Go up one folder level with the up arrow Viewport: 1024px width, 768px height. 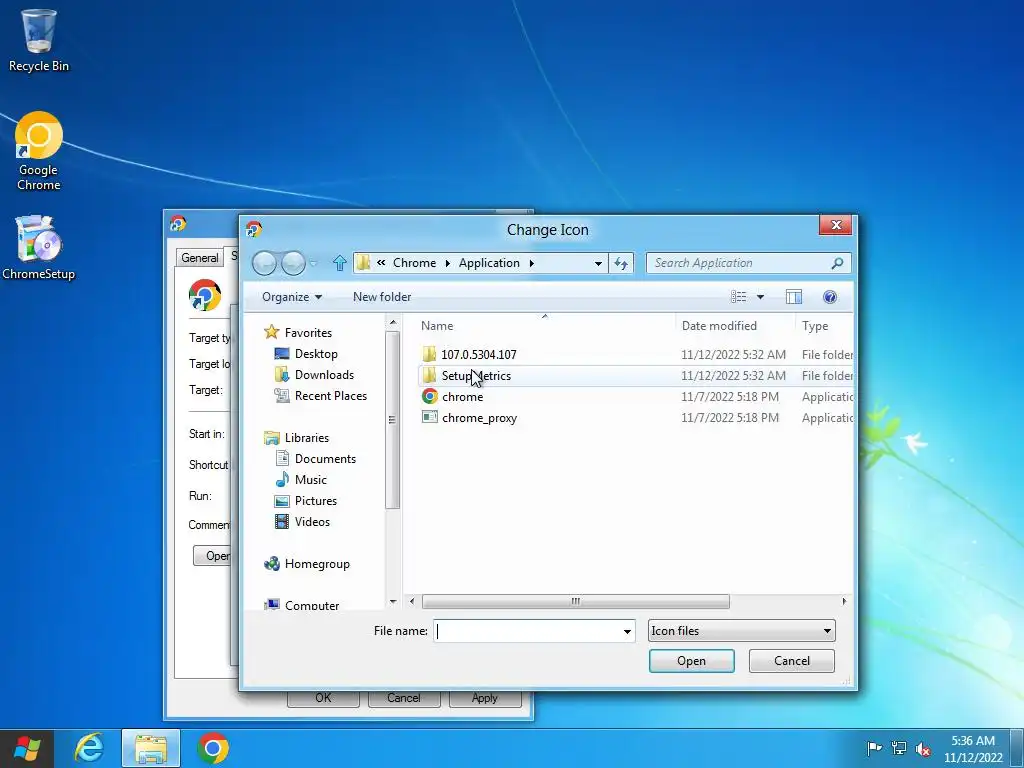pyautogui.click(x=340, y=263)
